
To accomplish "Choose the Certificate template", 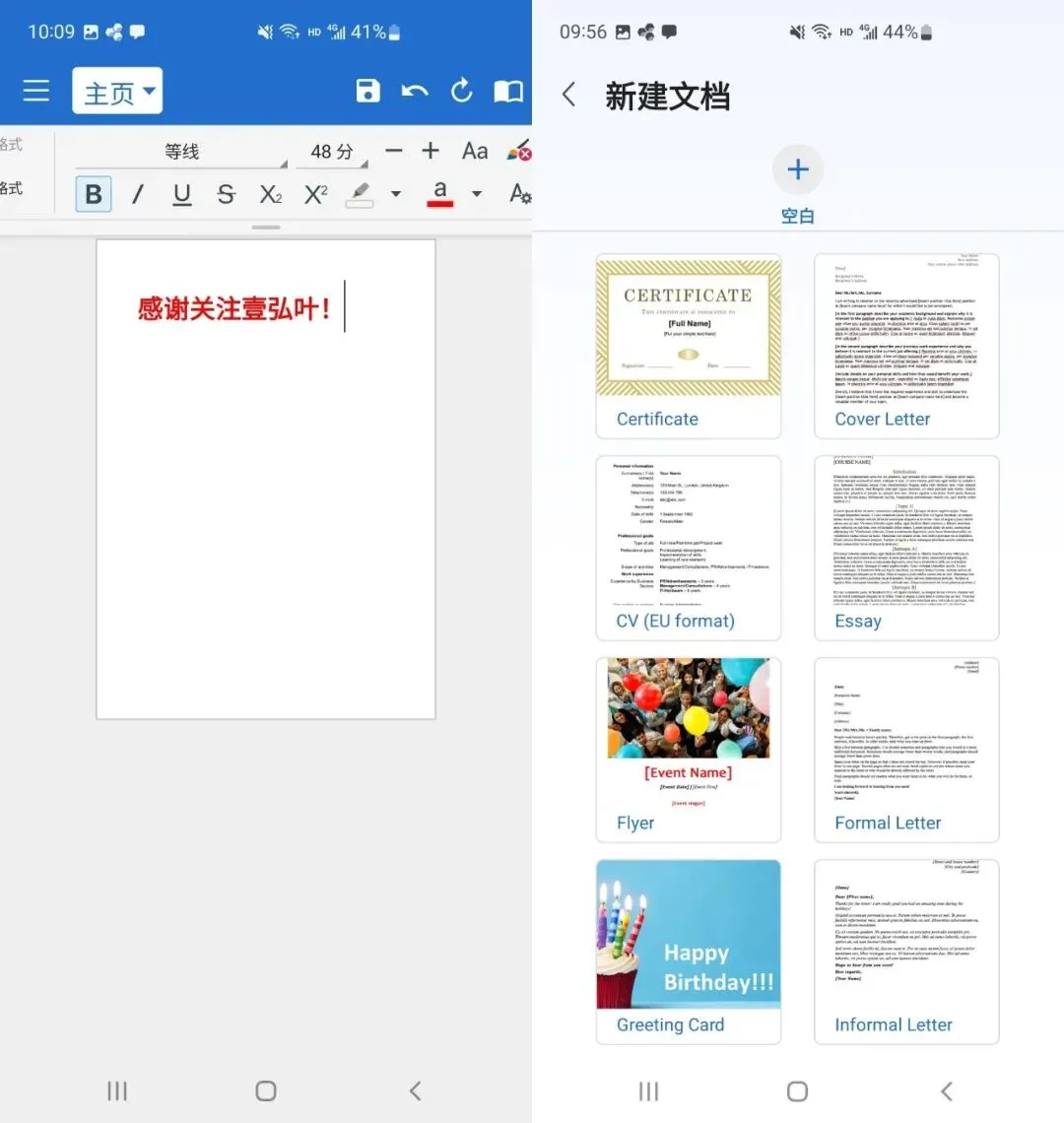I will 688,346.
